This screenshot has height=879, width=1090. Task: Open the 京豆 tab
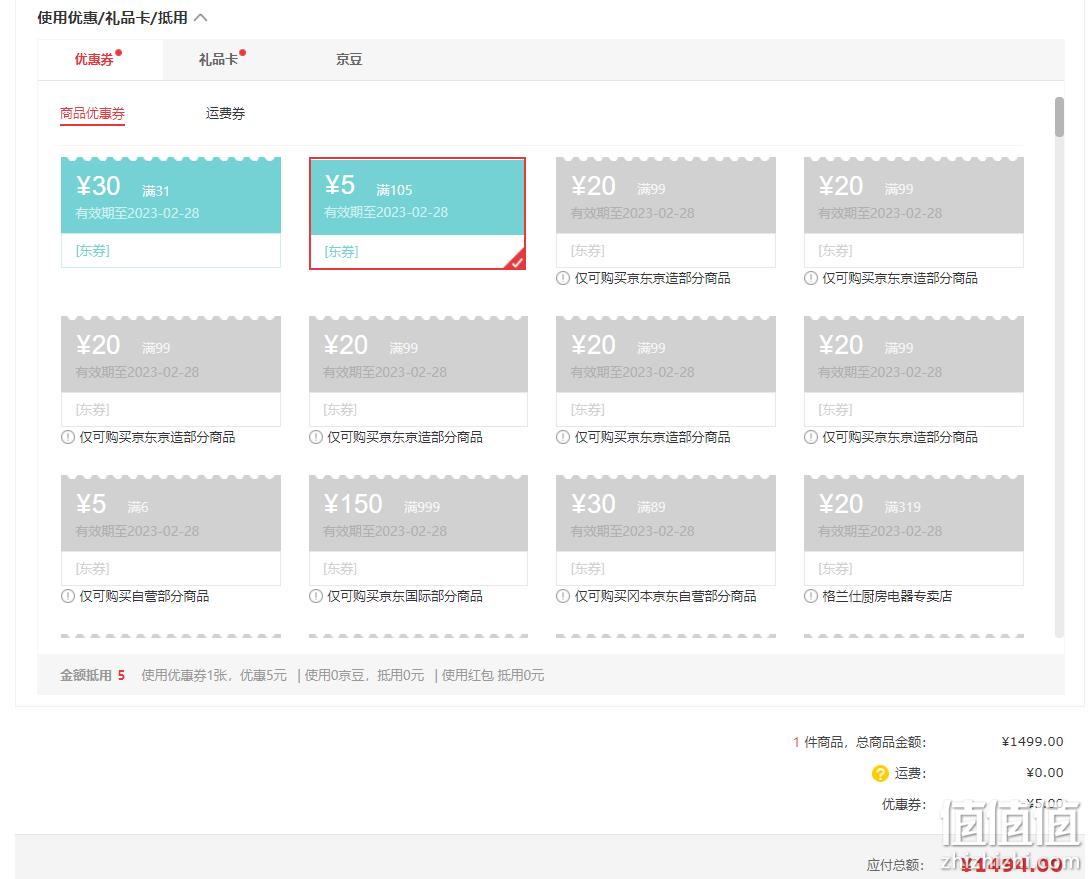[349, 60]
